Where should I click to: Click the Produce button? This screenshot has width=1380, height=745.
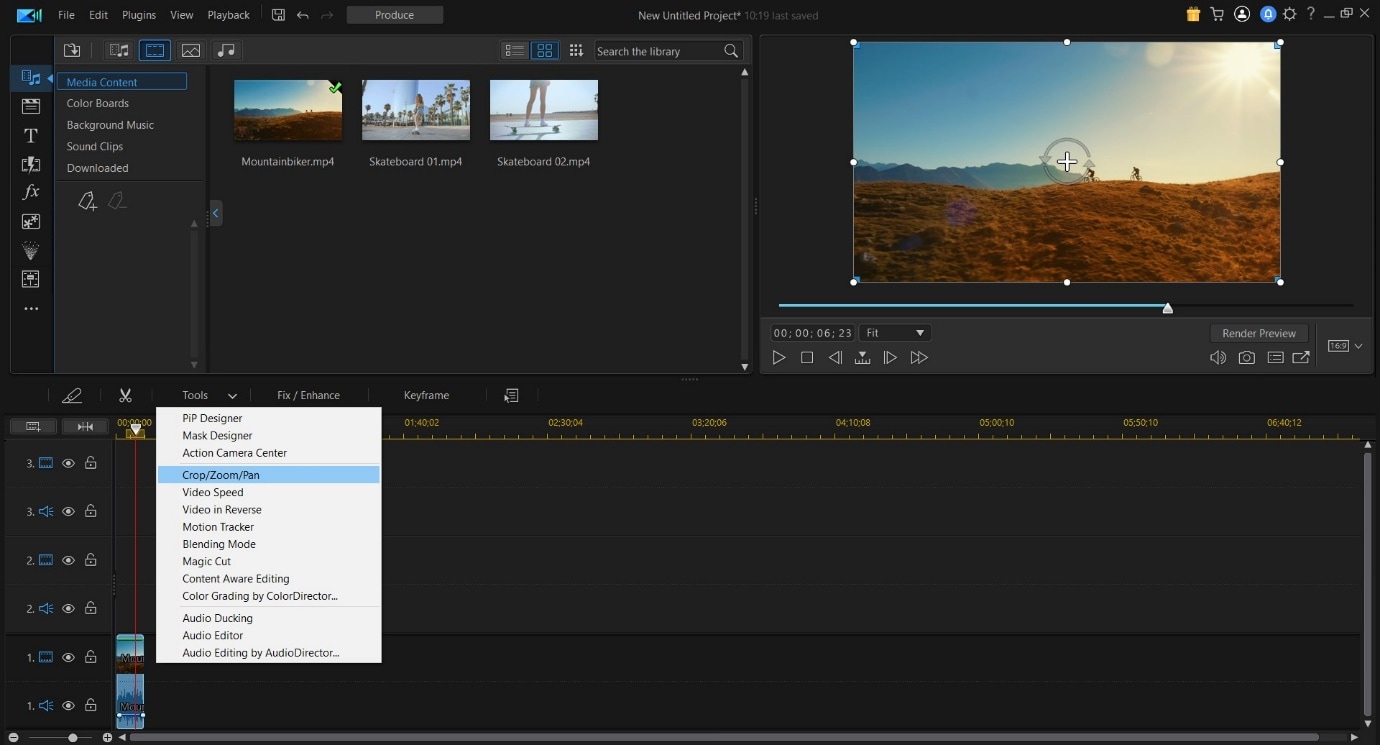point(394,15)
